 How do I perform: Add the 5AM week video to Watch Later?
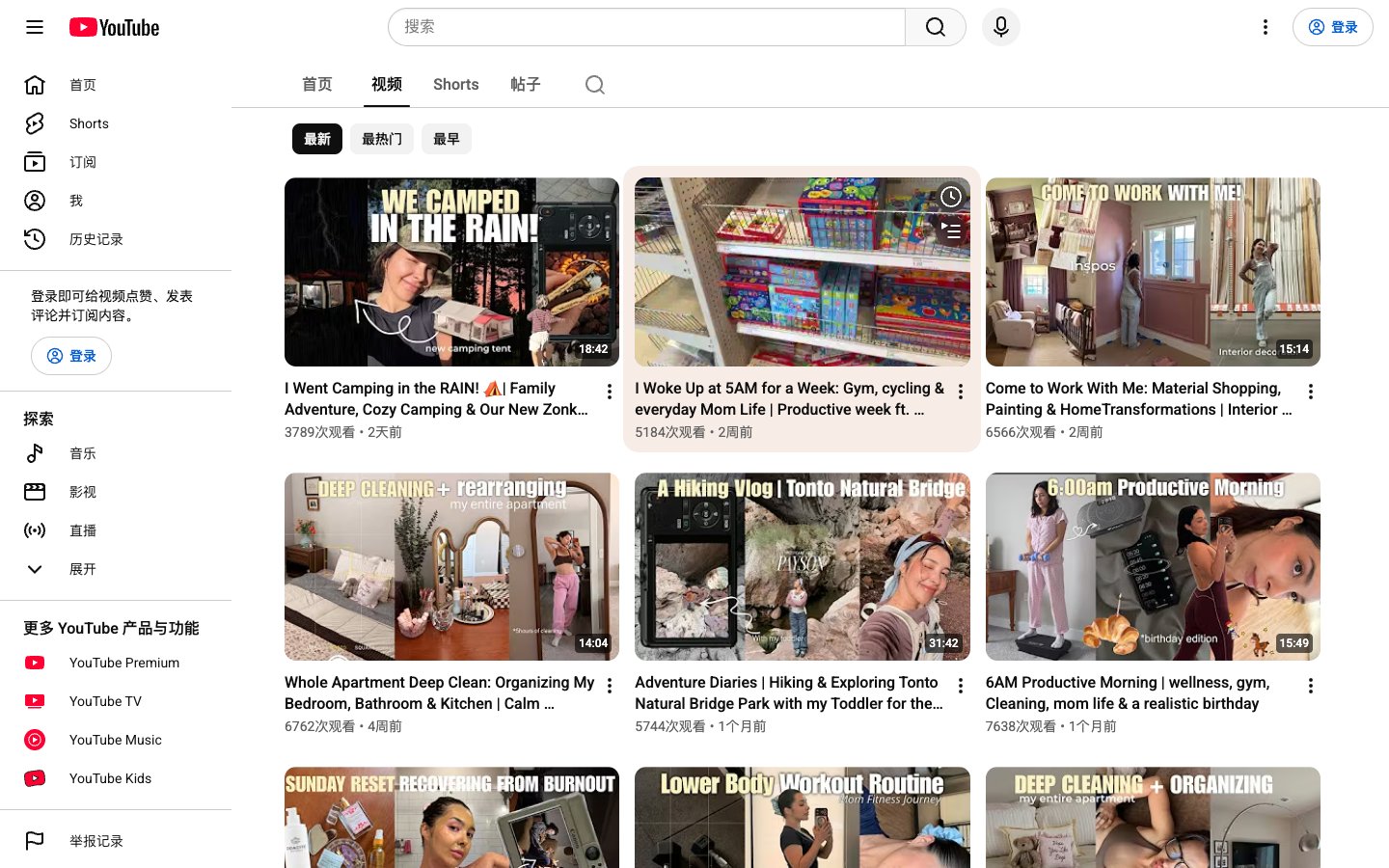pos(951,197)
